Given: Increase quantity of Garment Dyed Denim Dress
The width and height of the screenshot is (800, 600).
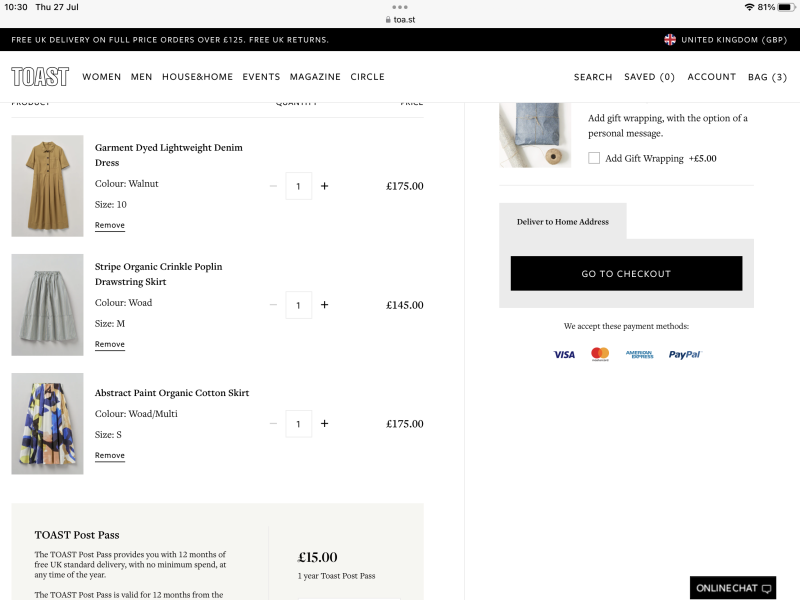Looking at the screenshot, I should (x=324, y=186).
